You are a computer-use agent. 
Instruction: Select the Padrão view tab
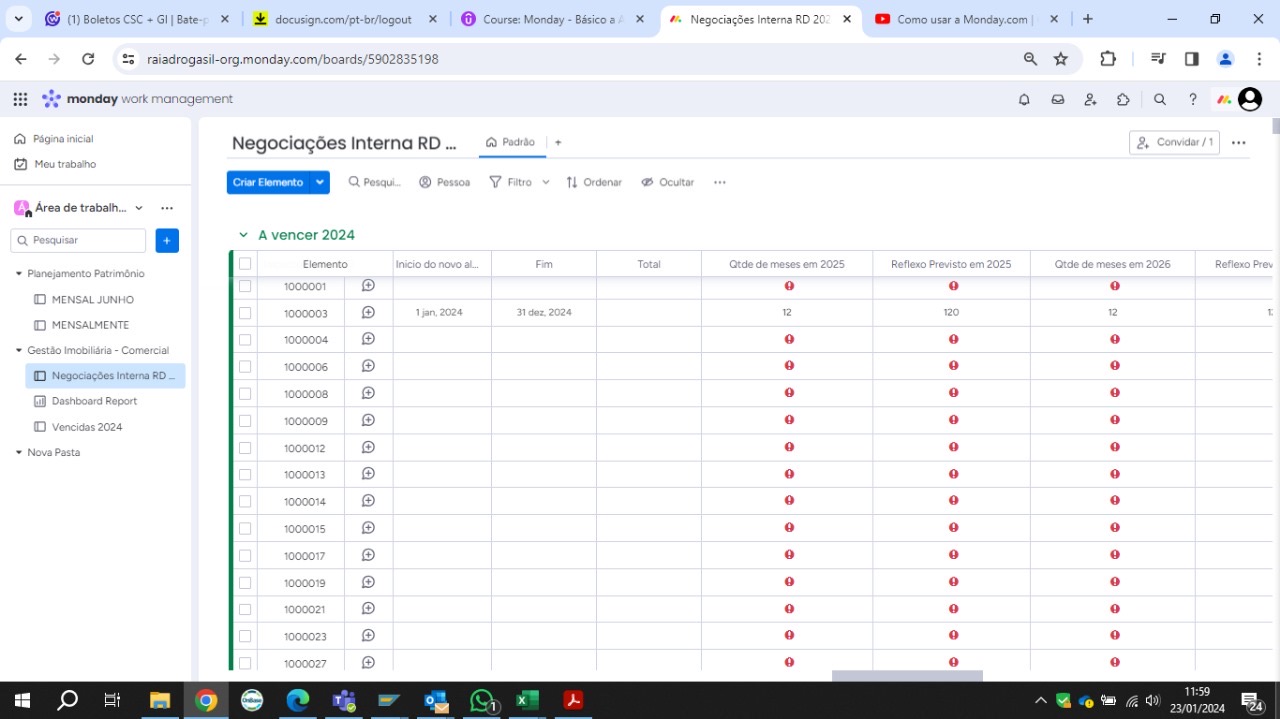pyautogui.click(x=510, y=143)
